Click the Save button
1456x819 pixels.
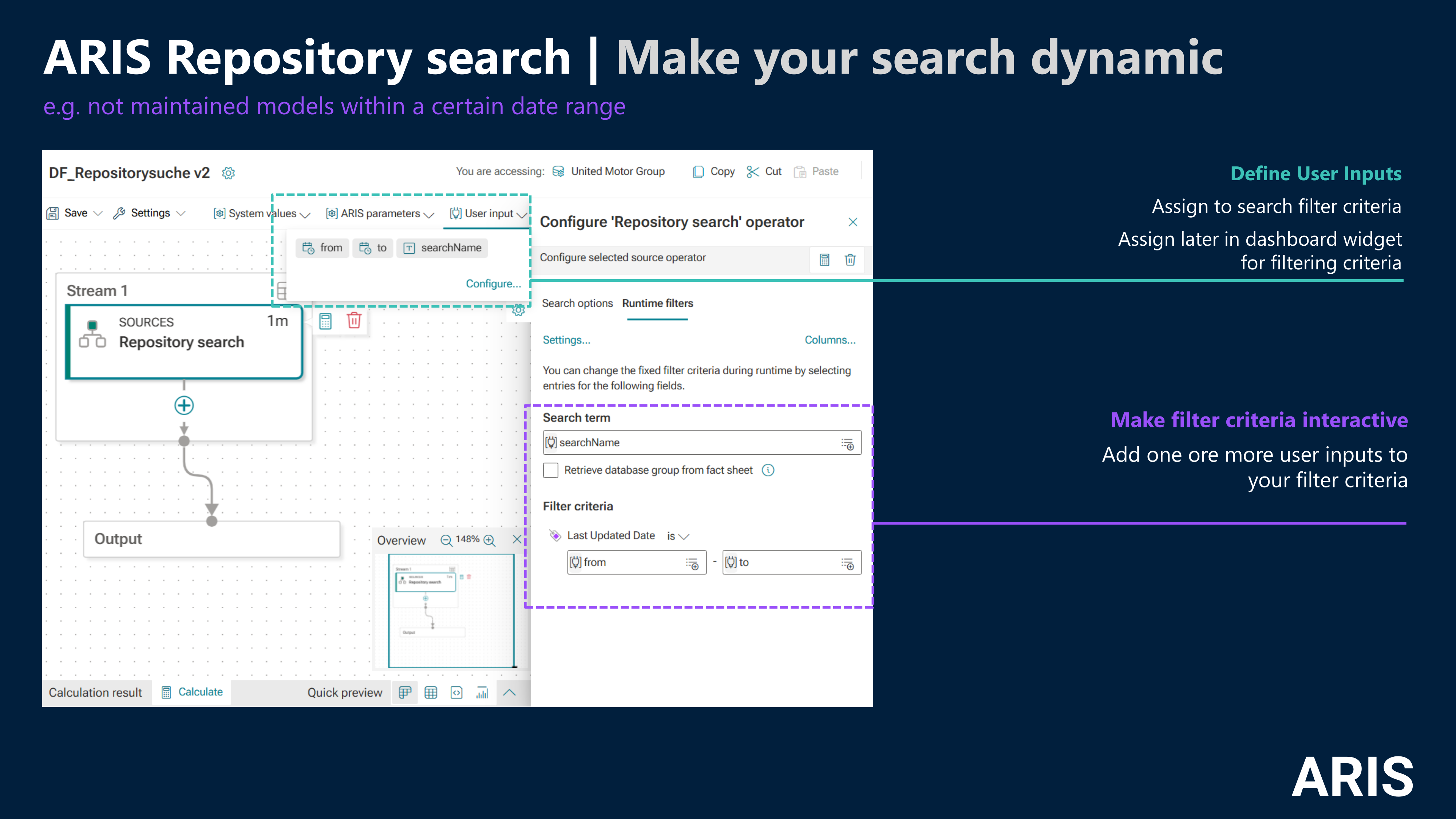(x=67, y=213)
